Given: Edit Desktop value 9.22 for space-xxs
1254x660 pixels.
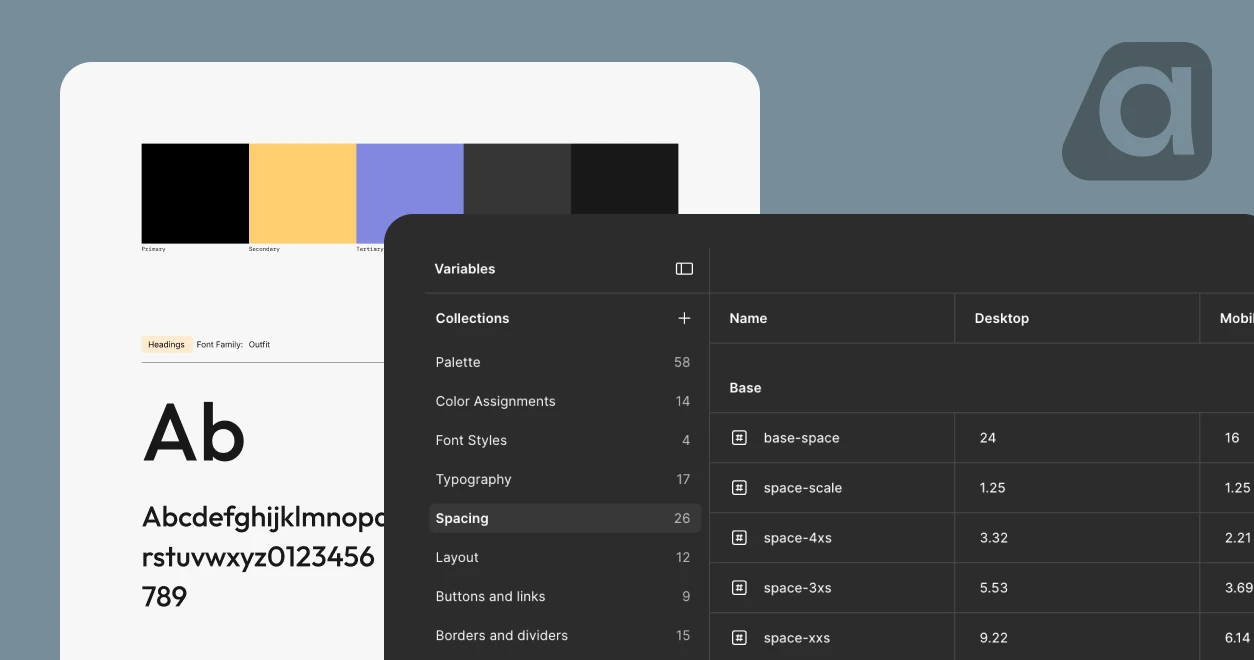Looking at the screenshot, I should pyautogui.click(x=994, y=638).
